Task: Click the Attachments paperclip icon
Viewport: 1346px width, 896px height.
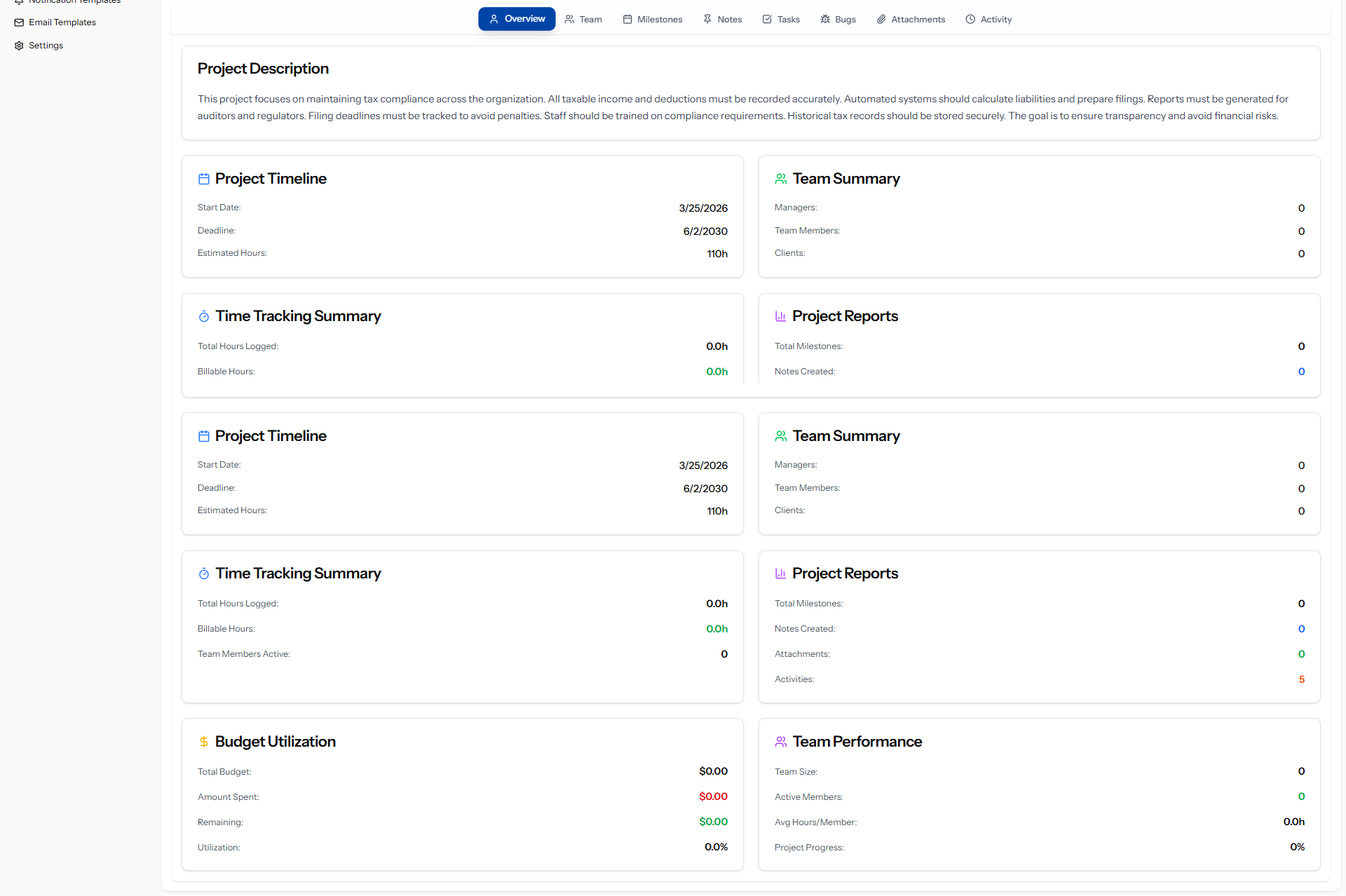Action: (x=881, y=20)
